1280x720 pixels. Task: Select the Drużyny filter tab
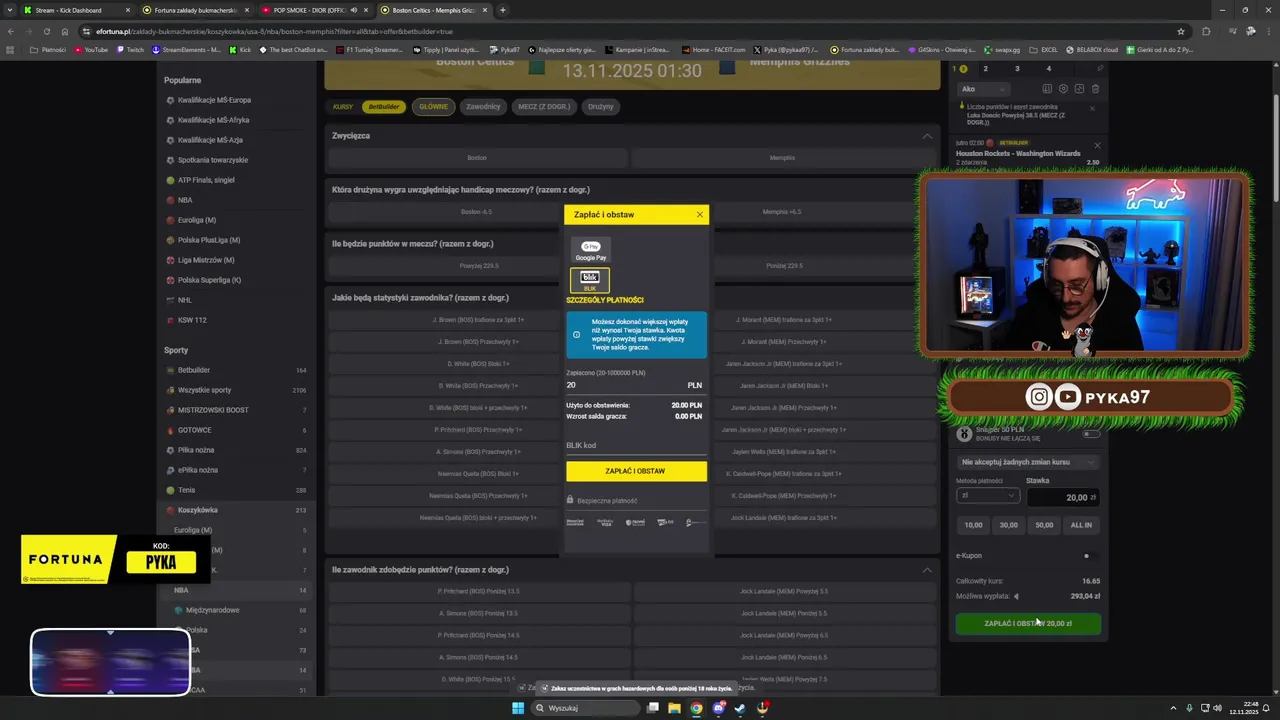point(601,106)
